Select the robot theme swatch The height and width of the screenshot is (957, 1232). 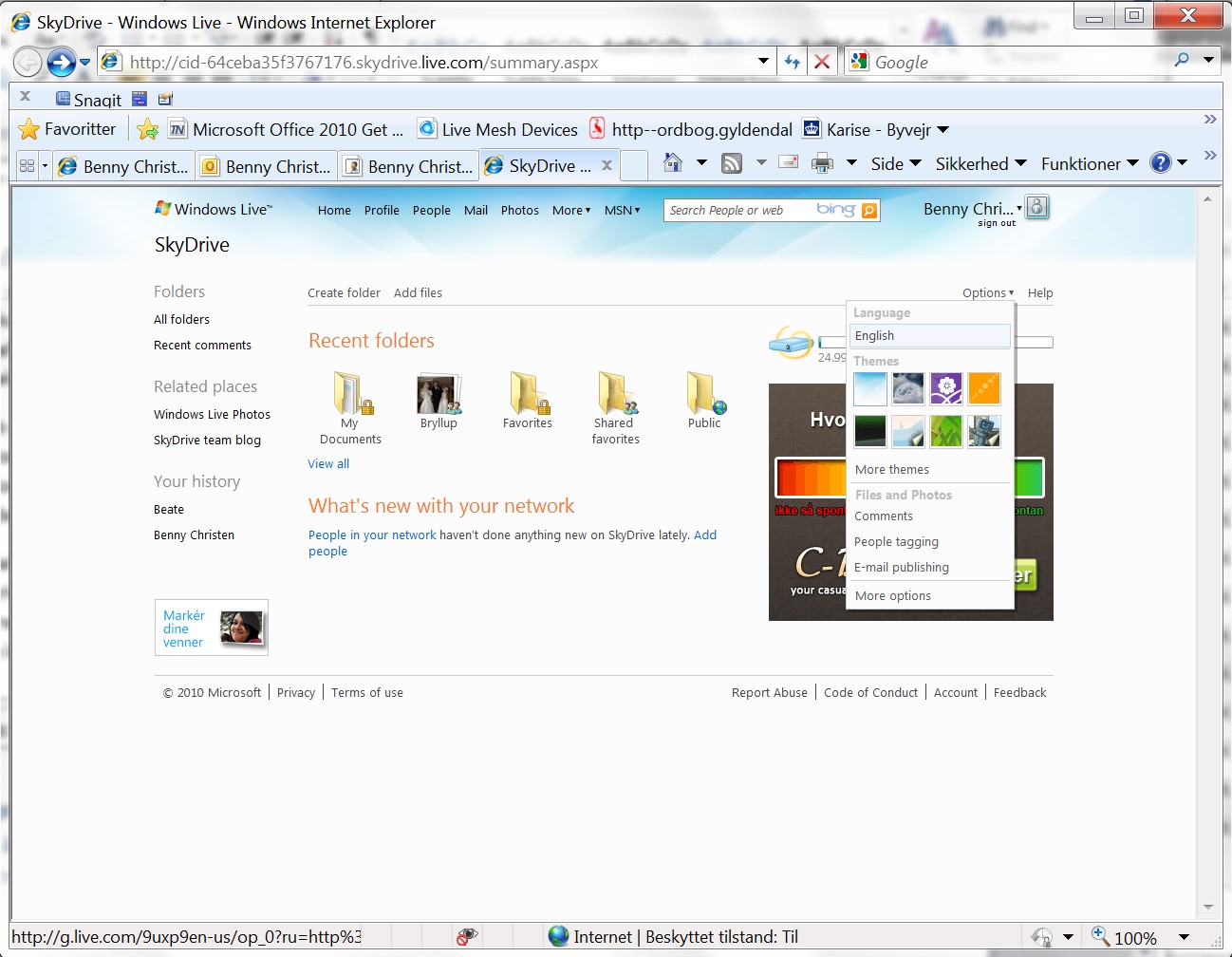coord(983,431)
